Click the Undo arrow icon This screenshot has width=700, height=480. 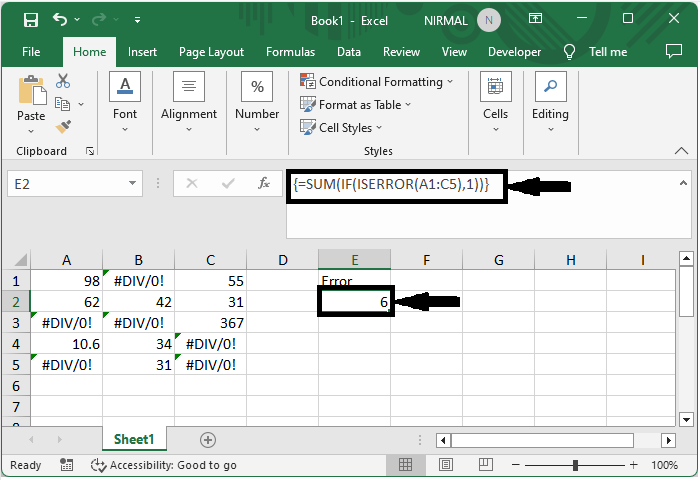[x=61, y=20]
